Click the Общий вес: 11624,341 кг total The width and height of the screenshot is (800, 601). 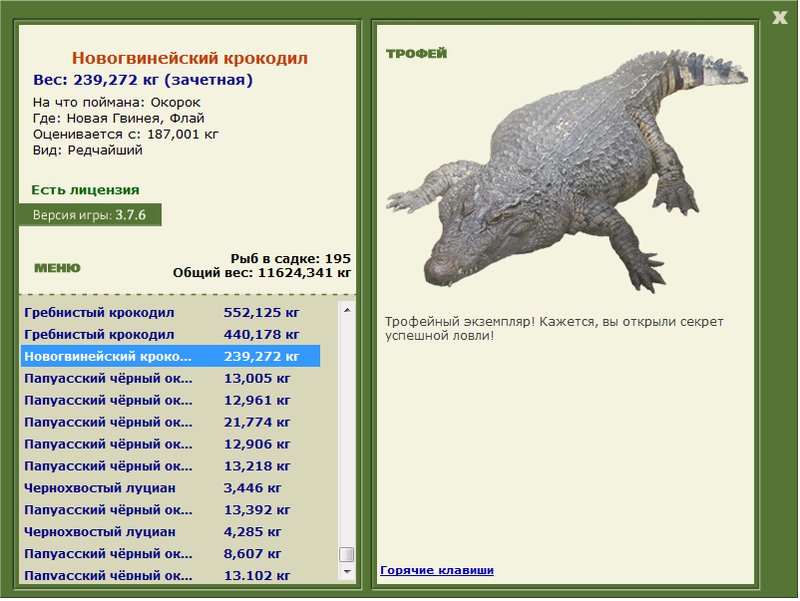[262, 272]
